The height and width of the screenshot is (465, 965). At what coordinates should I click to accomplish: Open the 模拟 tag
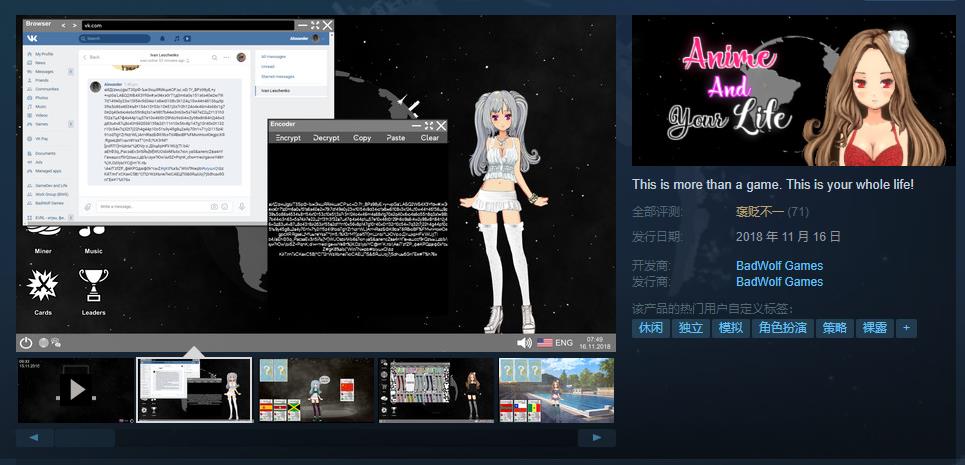coord(731,328)
